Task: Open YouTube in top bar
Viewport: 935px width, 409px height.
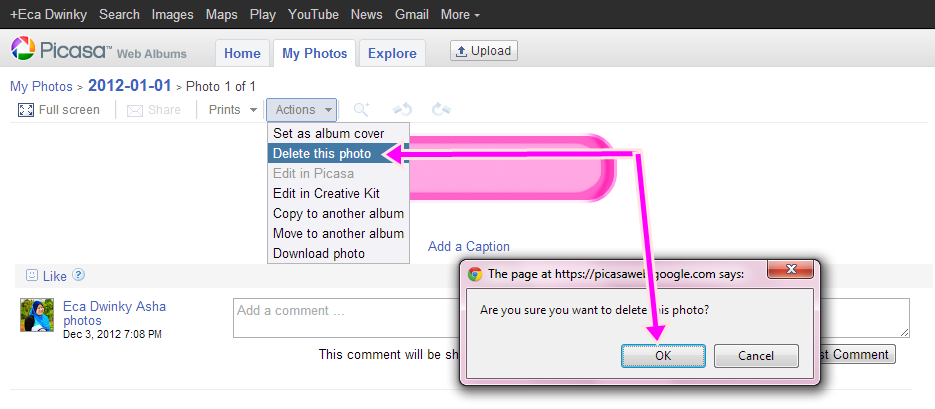Action: point(313,14)
